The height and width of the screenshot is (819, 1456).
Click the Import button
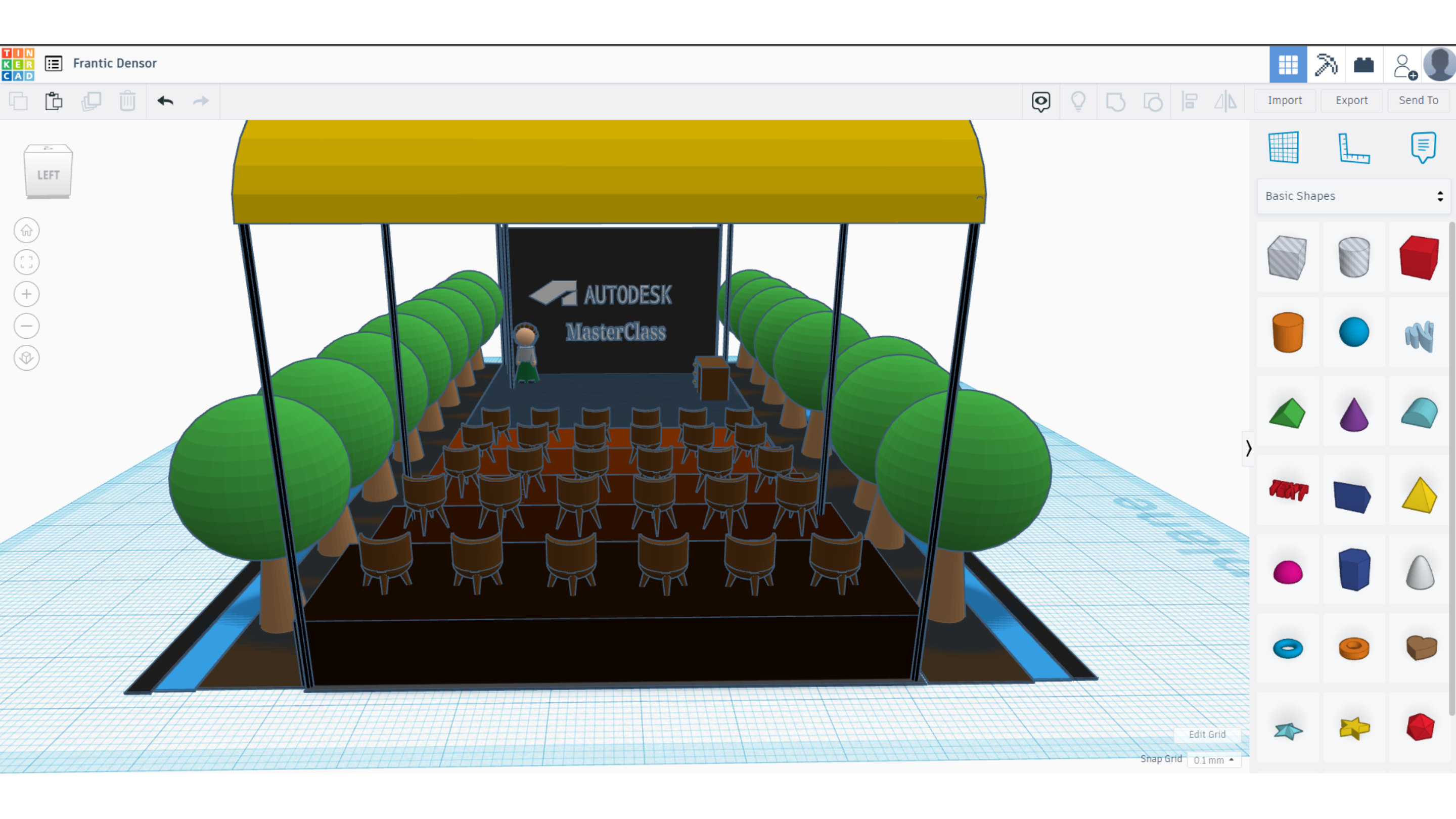[1284, 101]
